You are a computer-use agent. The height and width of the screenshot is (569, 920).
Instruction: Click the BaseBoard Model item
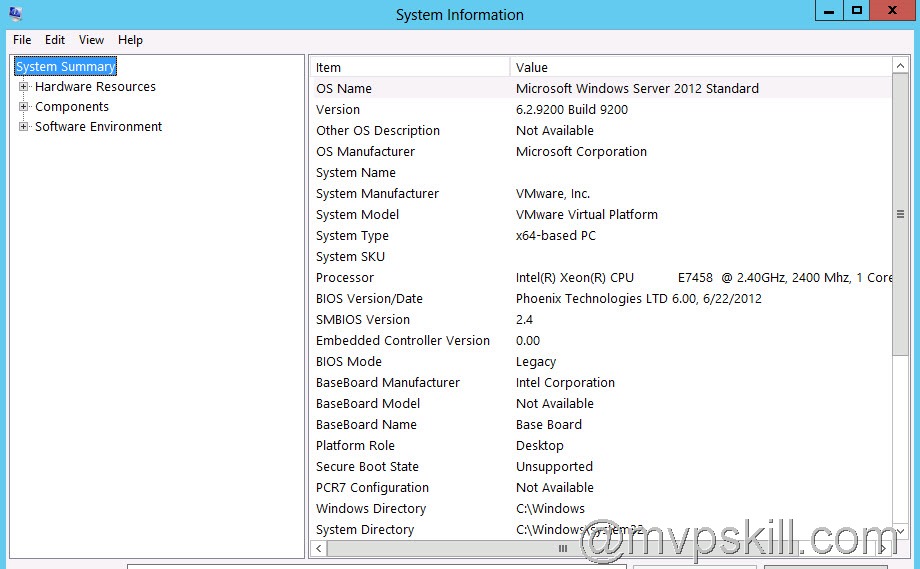(x=368, y=404)
